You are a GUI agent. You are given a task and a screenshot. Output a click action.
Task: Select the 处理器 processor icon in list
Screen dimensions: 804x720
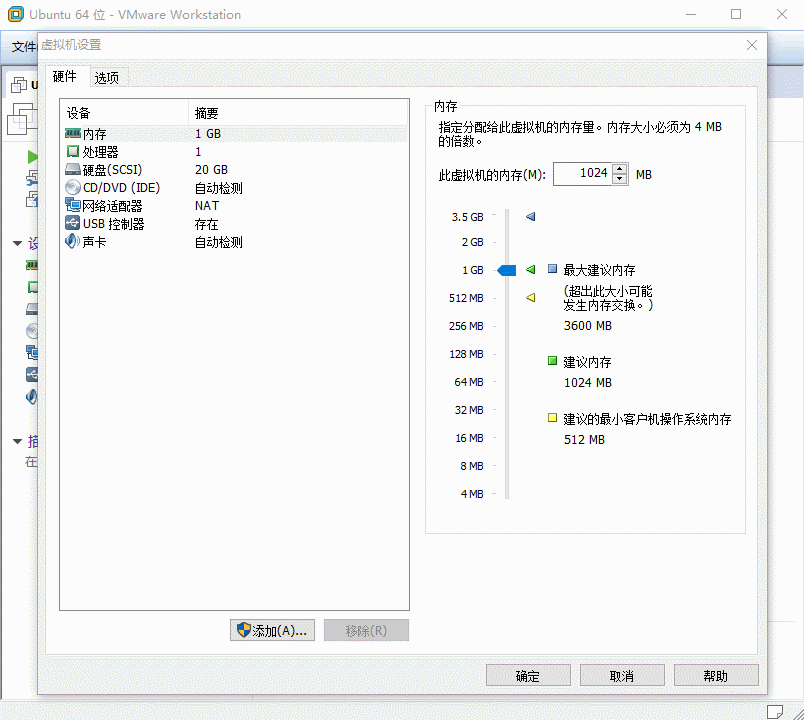72,152
